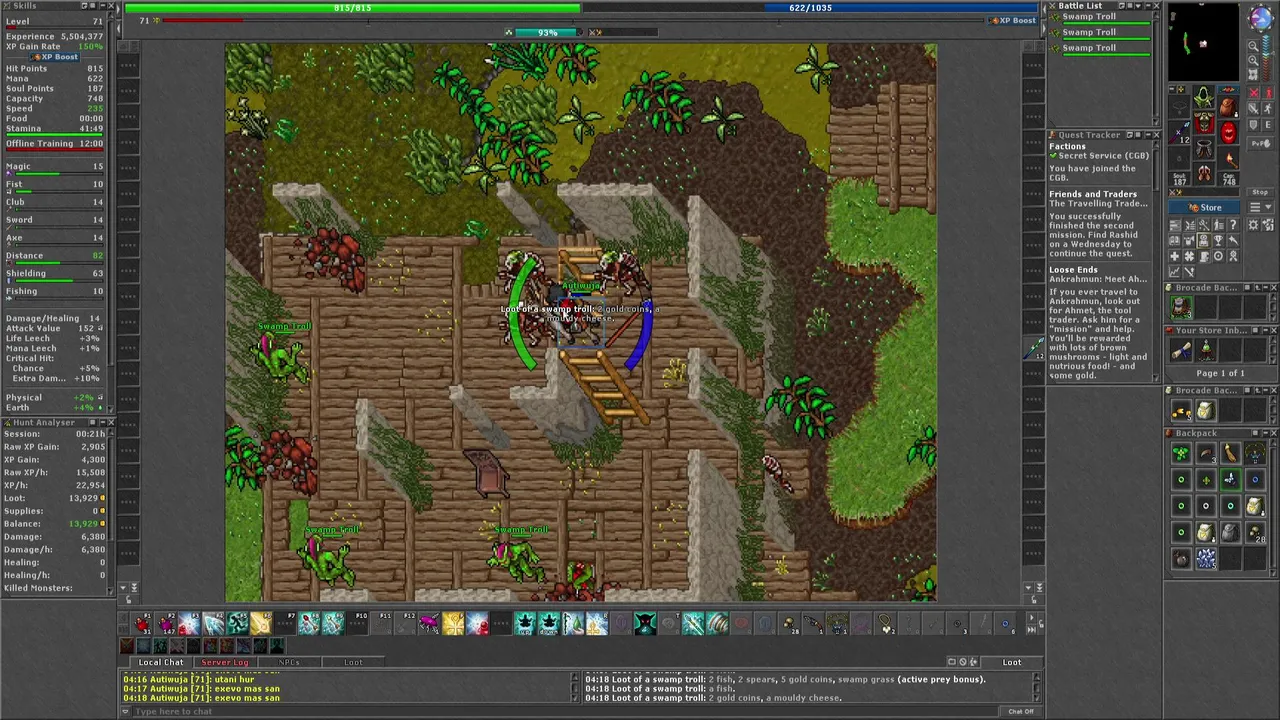Select the third Swamp Troll in the Battle List
This screenshot has width=1280, height=720.
[1098, 50]
